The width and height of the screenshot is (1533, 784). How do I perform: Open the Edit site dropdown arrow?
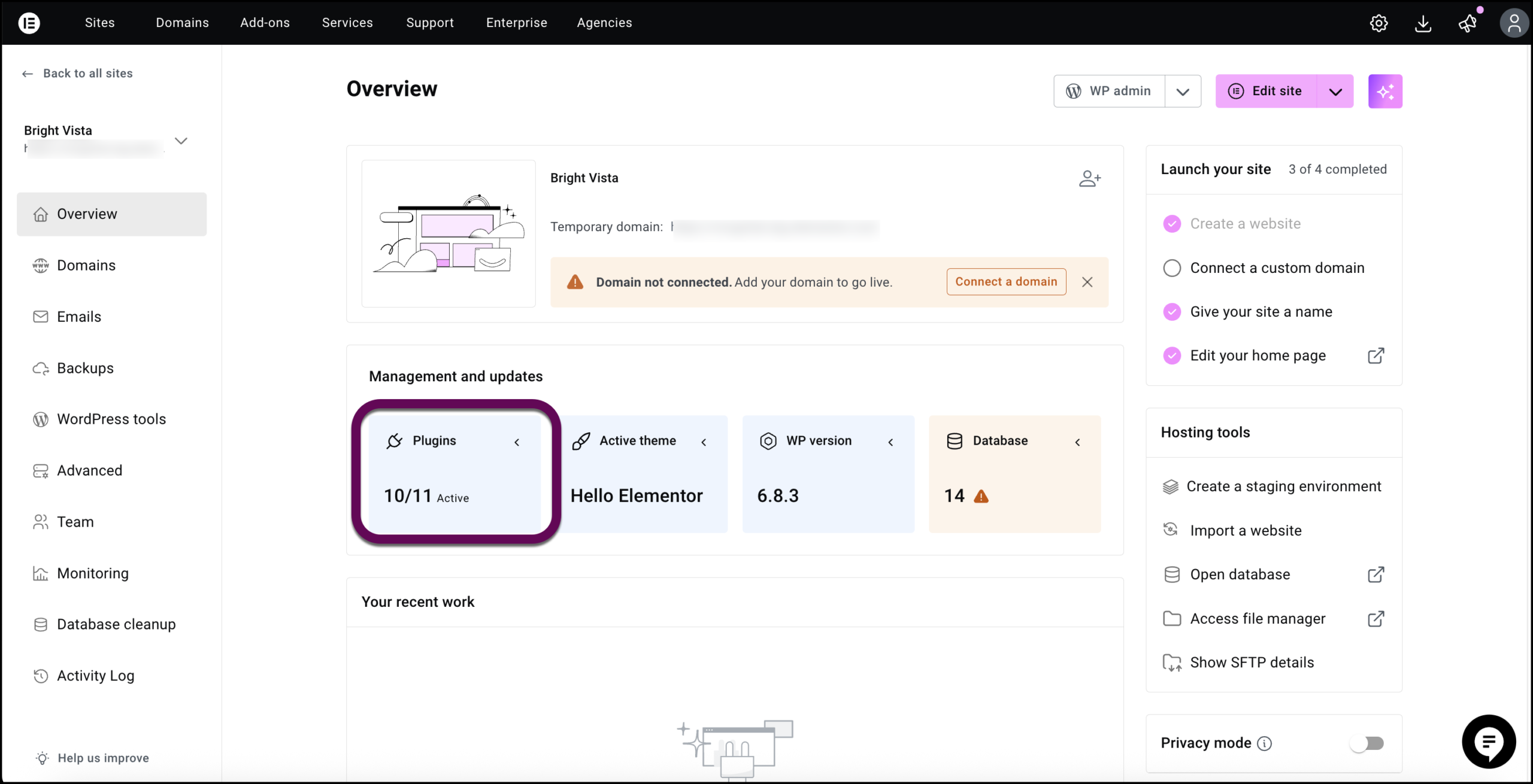[1335, 91]
